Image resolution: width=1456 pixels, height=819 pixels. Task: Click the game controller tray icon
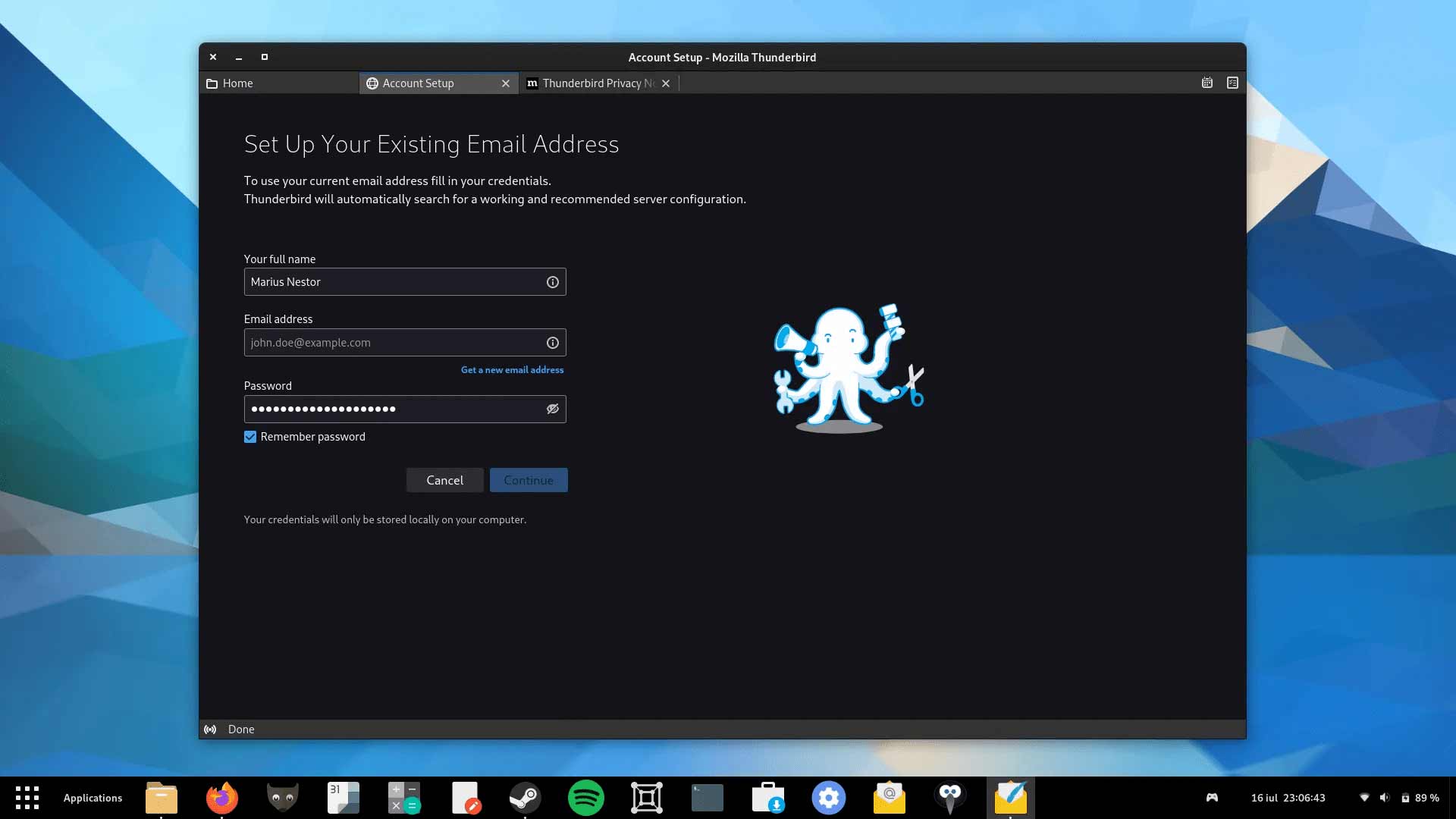click(x=1212, y=798)
